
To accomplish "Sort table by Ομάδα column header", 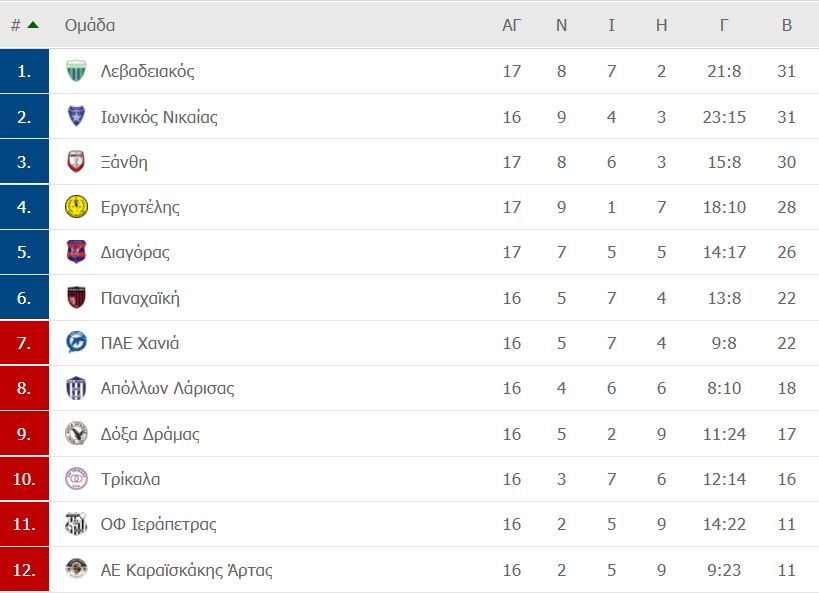I will pos(90,25).
